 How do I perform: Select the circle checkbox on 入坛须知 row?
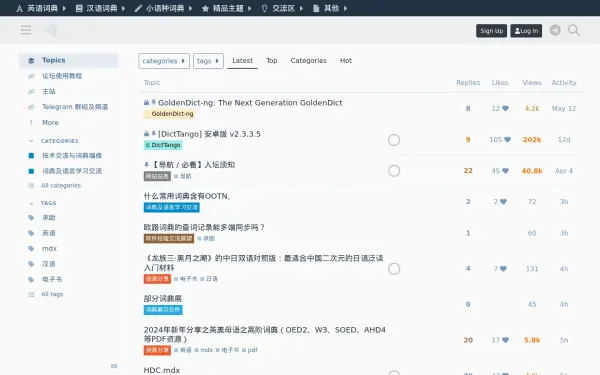394,171
